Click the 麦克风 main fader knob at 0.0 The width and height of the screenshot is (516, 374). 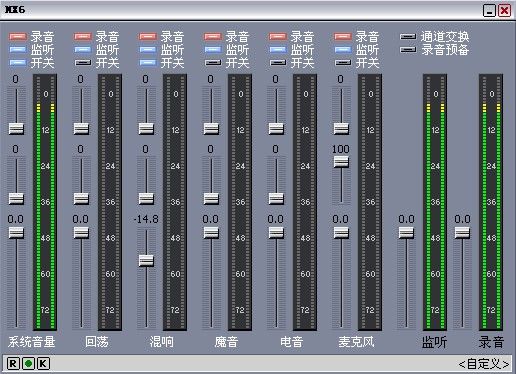coord(341,232)
